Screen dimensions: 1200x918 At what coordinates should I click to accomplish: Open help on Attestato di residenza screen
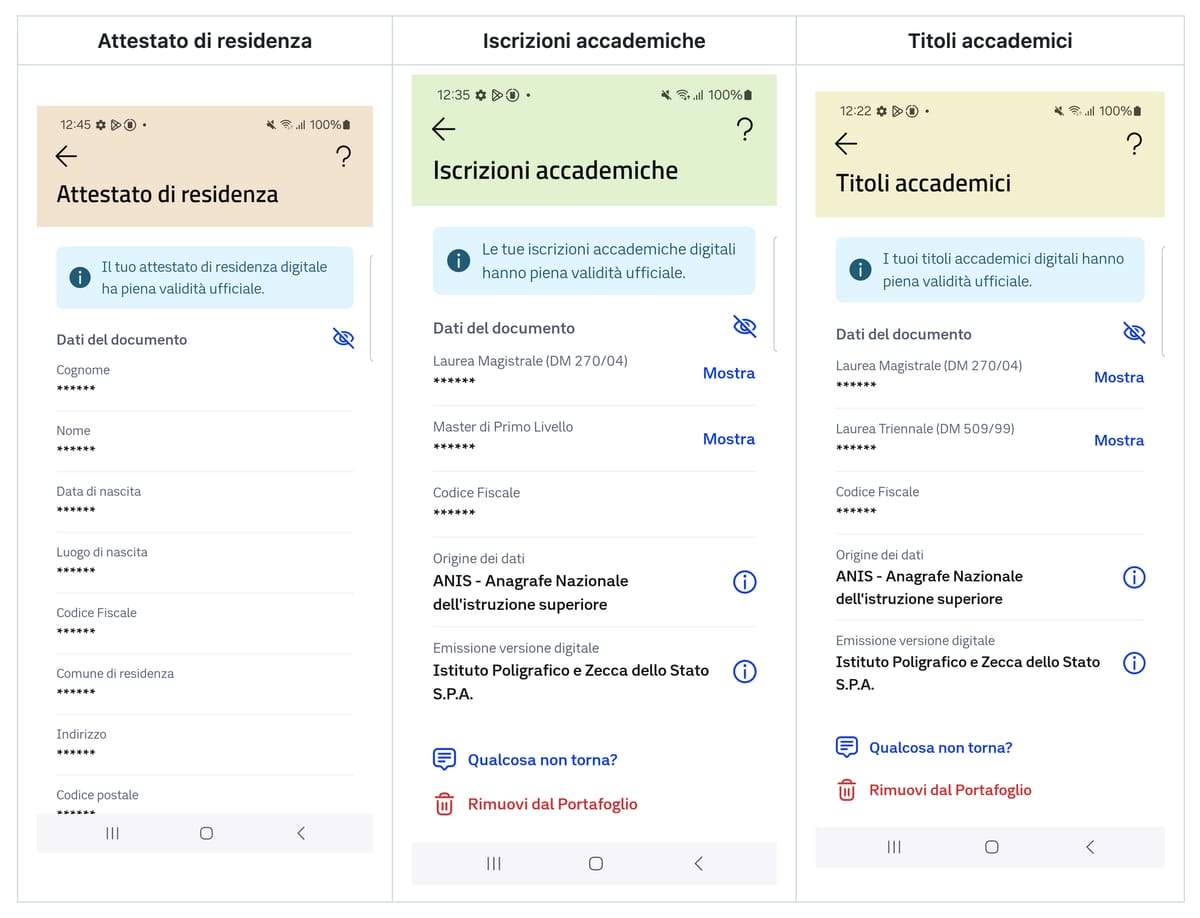pyautogui.click(x=343, y=156)
